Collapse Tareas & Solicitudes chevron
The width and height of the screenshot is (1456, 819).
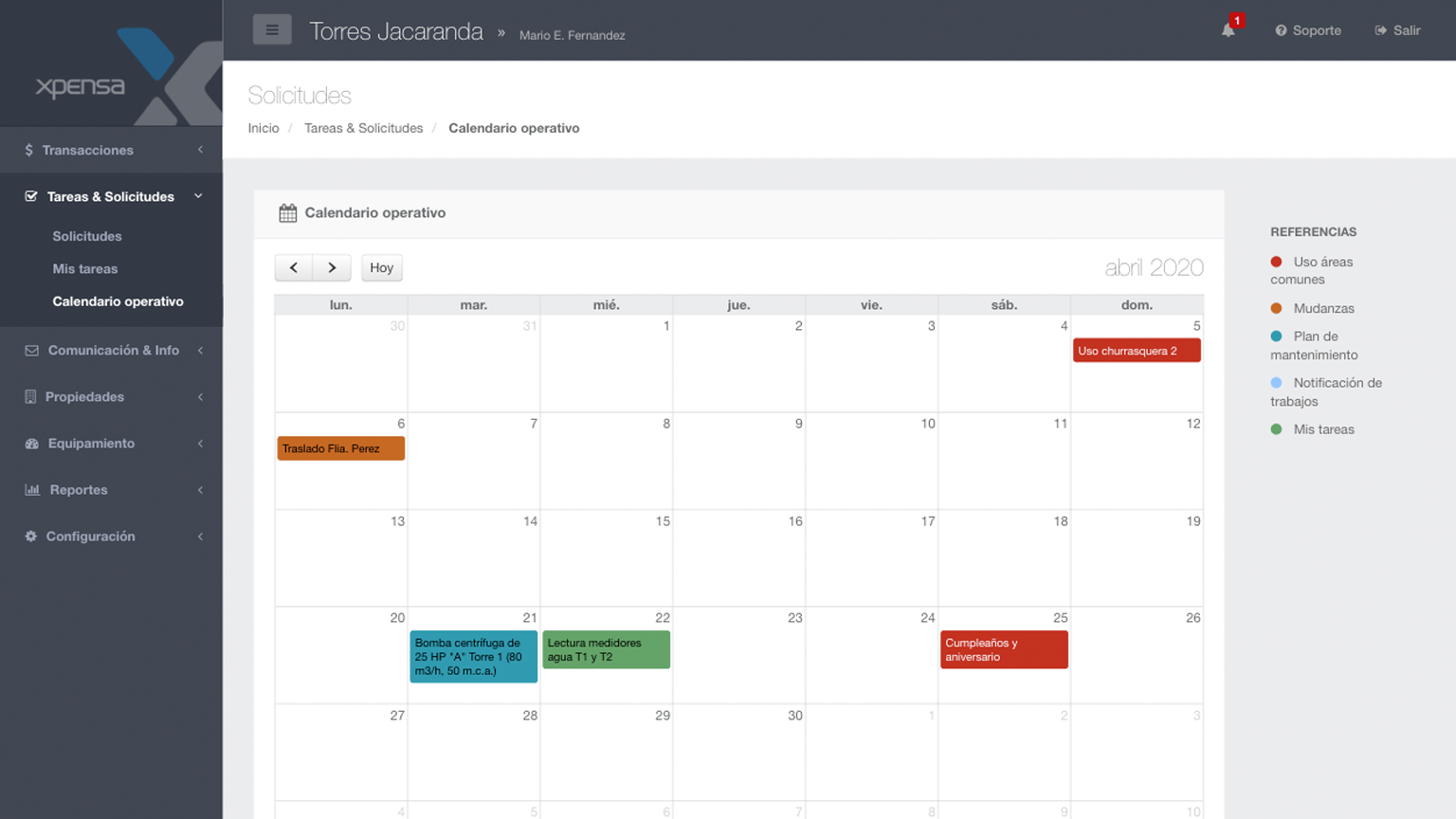(x=198, y=196)
